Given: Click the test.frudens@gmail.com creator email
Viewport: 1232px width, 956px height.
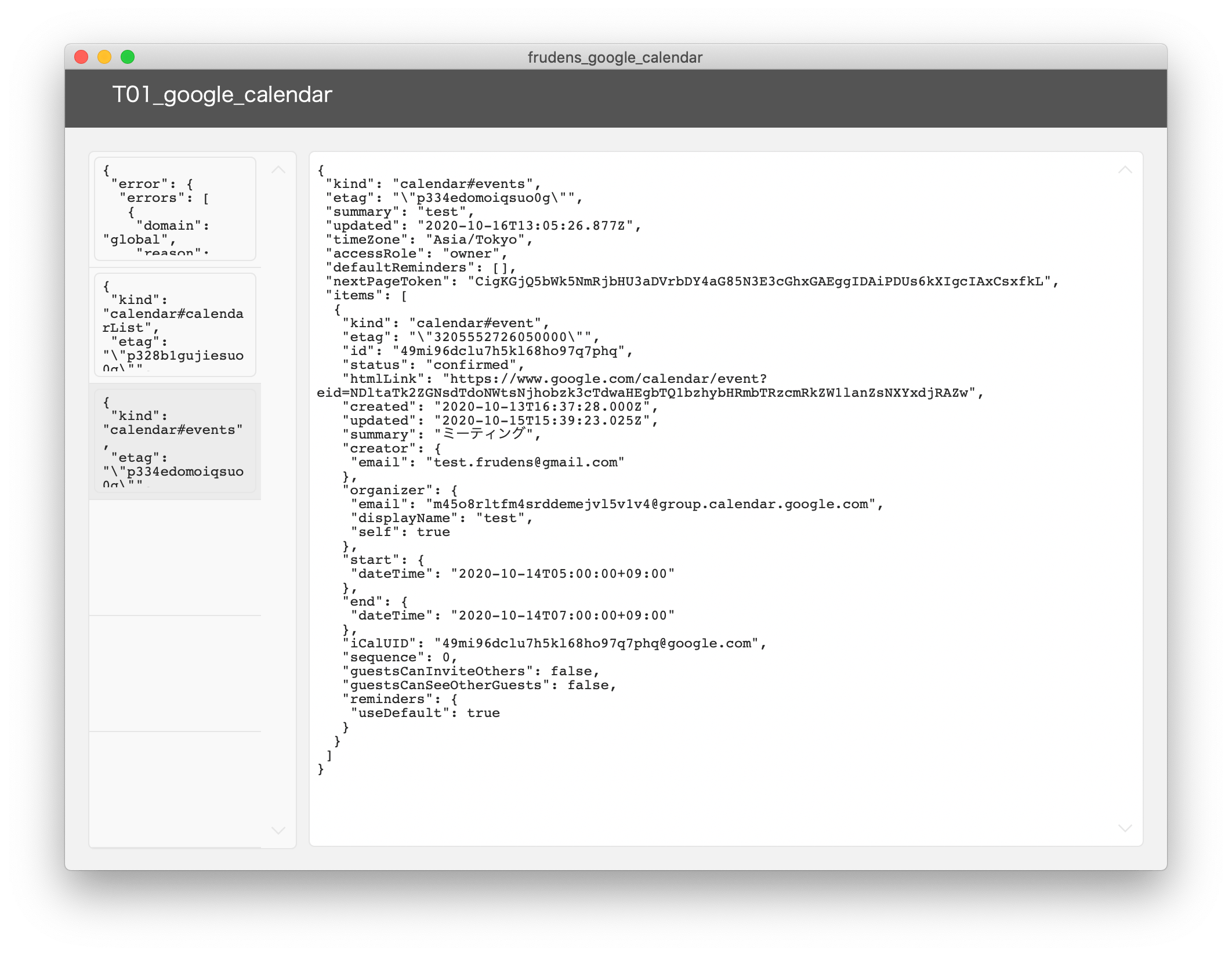Looking at the screenshot, I should pyautogui.click(x=525, y=463).
